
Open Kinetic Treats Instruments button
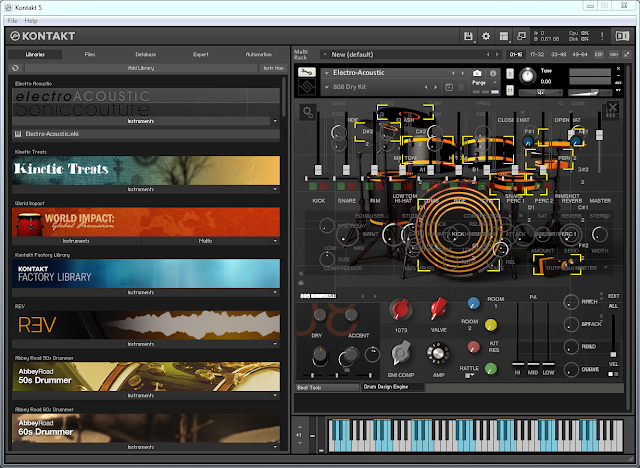coord(141,189)
